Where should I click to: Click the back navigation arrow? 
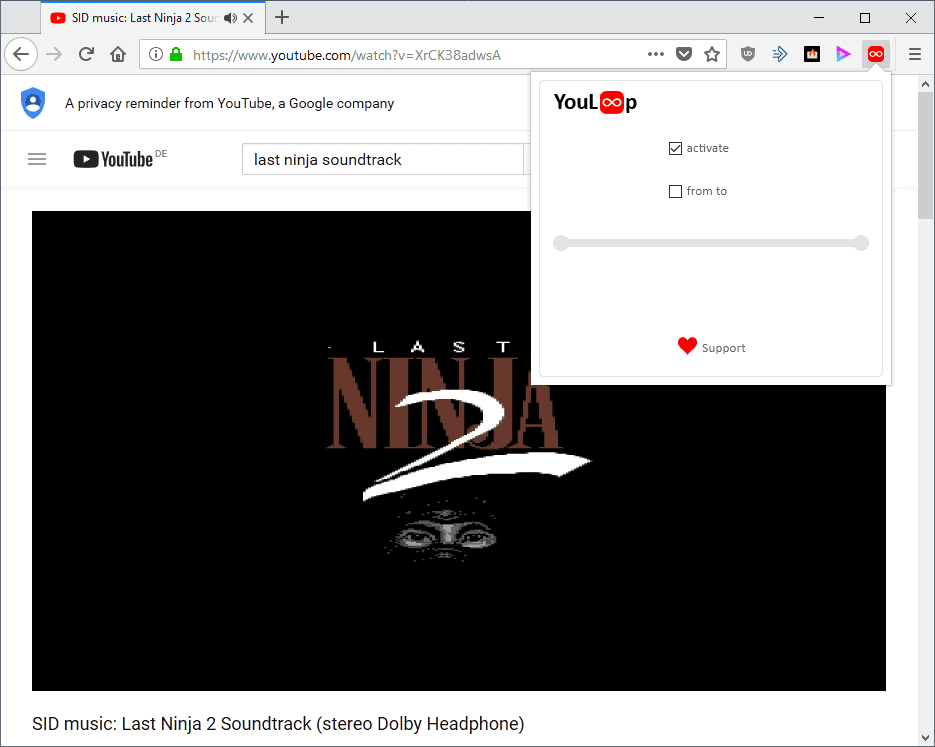click(x=22, y=54)
